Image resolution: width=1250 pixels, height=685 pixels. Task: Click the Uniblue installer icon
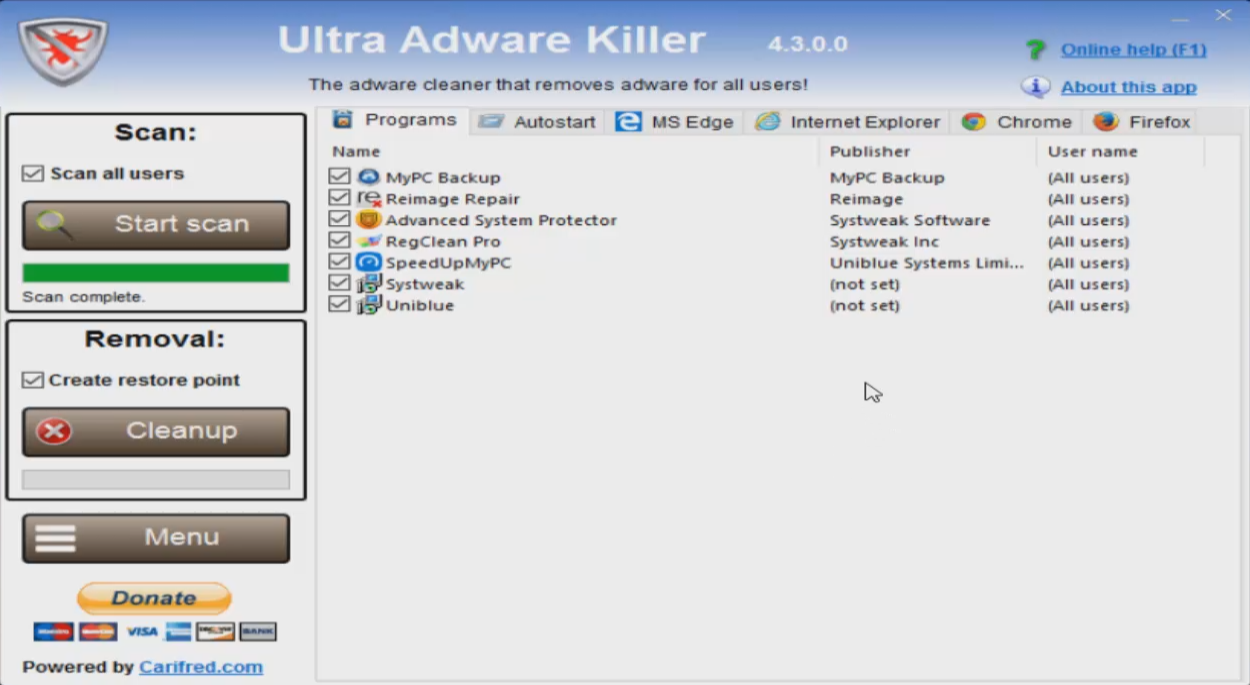[x=369, y=305]
